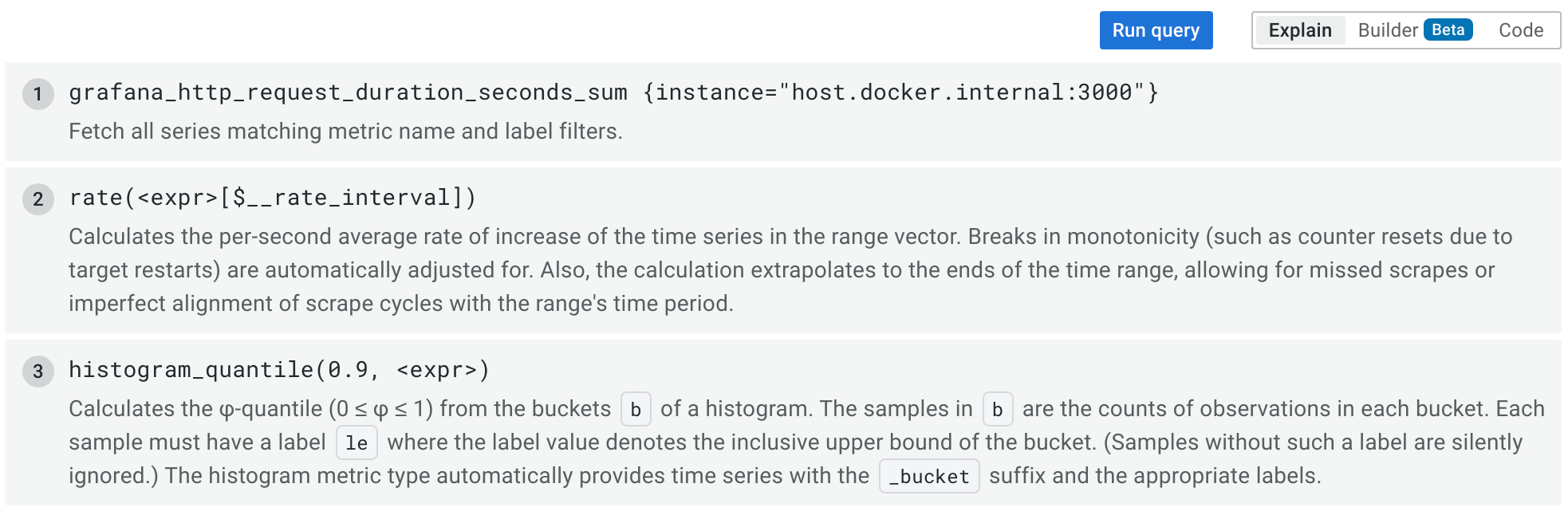Click the step 1 number circle

point(37,94)
